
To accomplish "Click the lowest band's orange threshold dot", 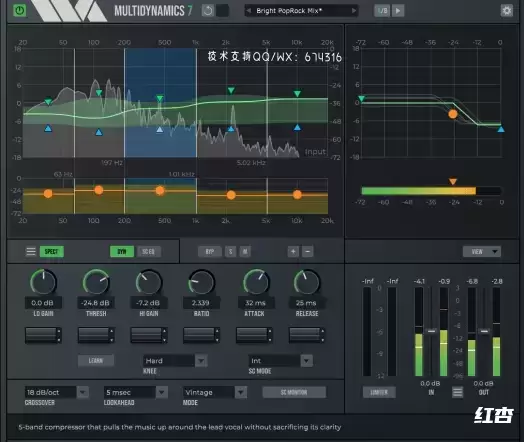I will pos(48,193).
